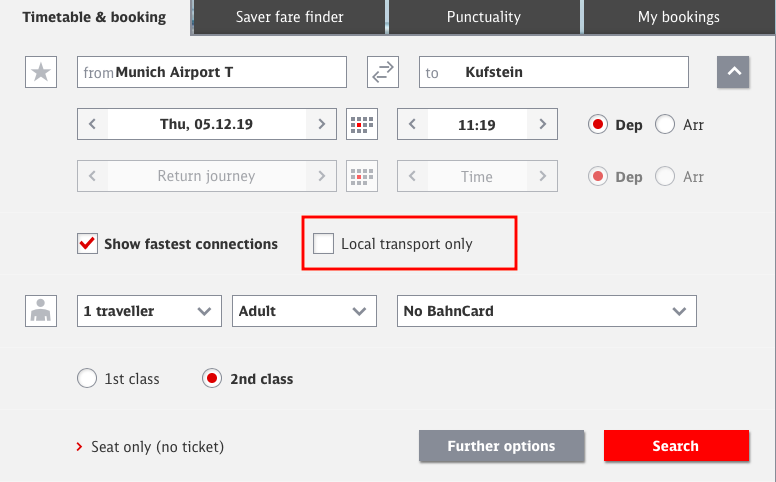Click the red Search button
Viewport: 776px width, 482px height.
pos(676,446)
